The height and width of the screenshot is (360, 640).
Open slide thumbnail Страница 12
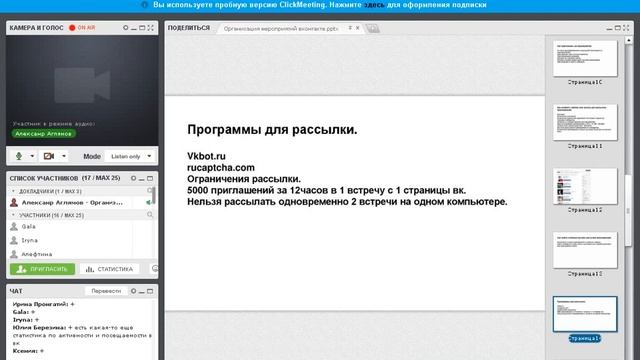pyautogui.click(x=585, y=186)
